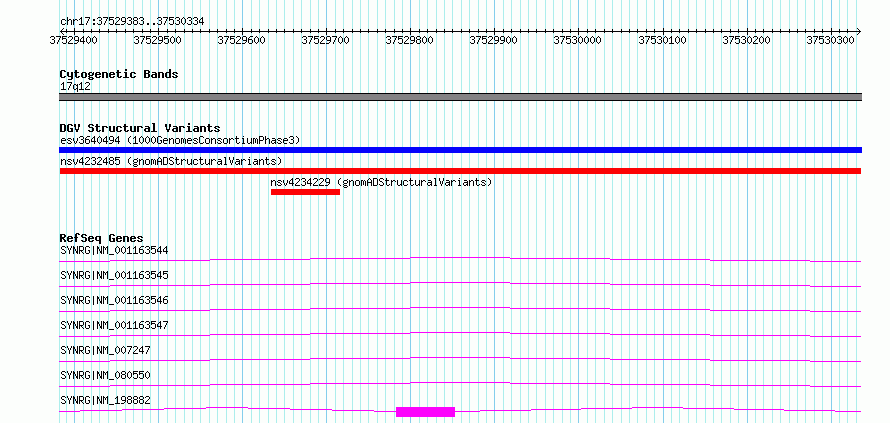Image resolution: width=890 pixels, height=423 pixels.
Task: Open variant nsv4232485 label
Action: [x=171, y=161]
